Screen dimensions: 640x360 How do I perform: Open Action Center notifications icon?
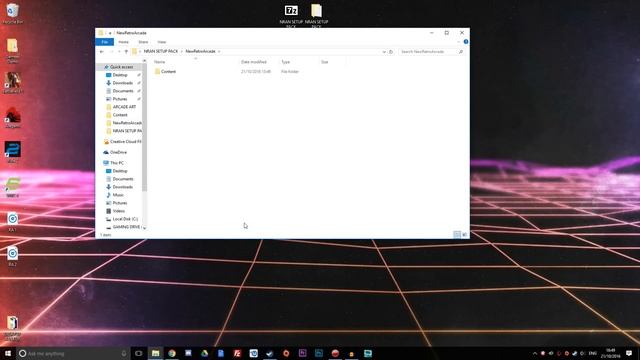click(x=629, y=353)
